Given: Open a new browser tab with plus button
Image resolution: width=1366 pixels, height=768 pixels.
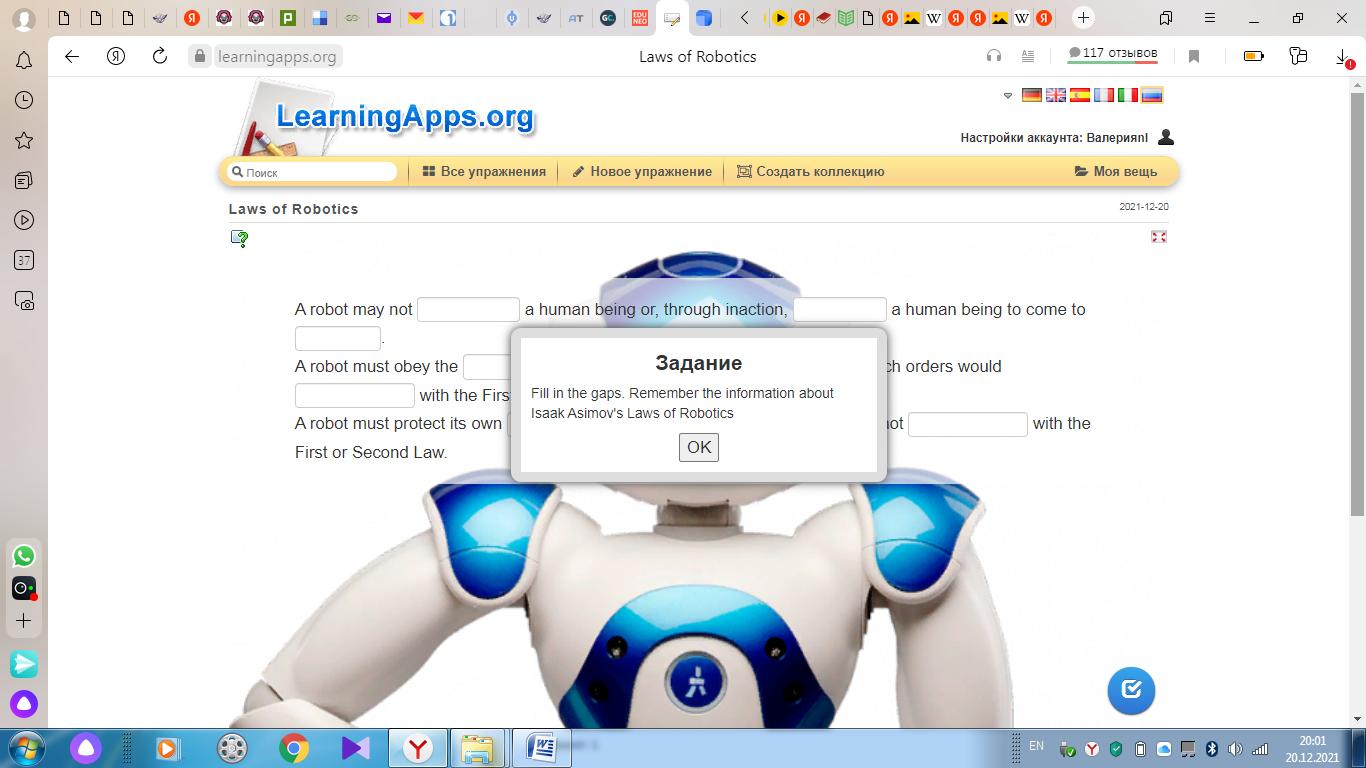Looking at the screenshot, I should [1083, 18].
